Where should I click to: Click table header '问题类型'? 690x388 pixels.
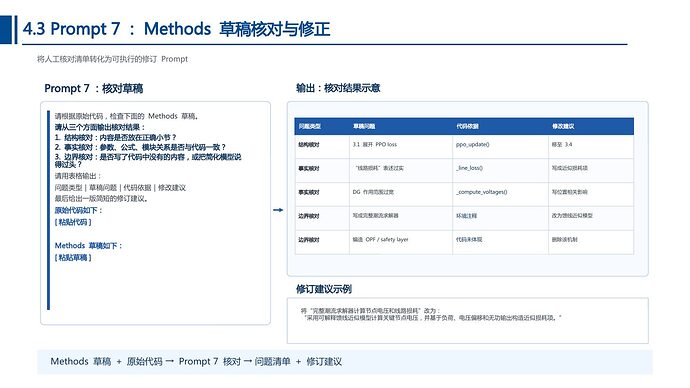coord(310,126)
